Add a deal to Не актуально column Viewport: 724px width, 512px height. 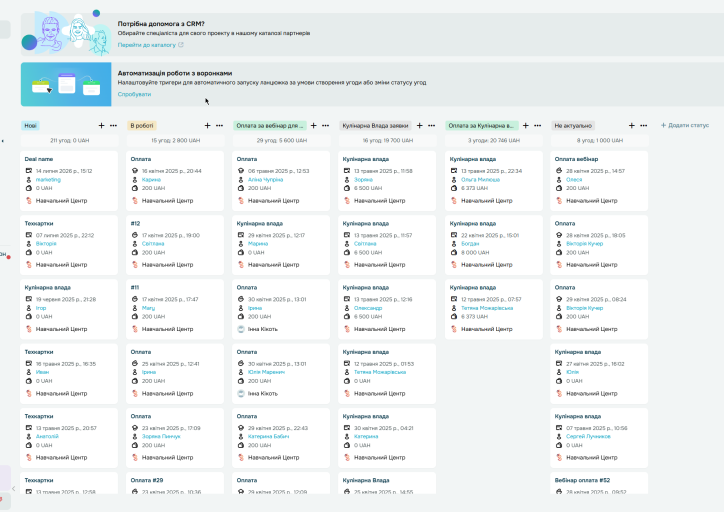coord(632,126)
